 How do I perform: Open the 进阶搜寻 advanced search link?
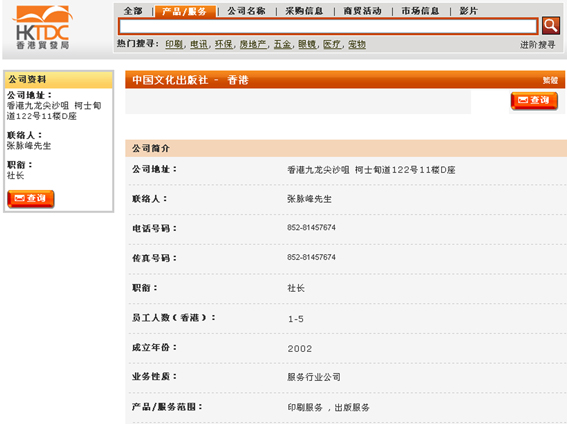point(537,45)
